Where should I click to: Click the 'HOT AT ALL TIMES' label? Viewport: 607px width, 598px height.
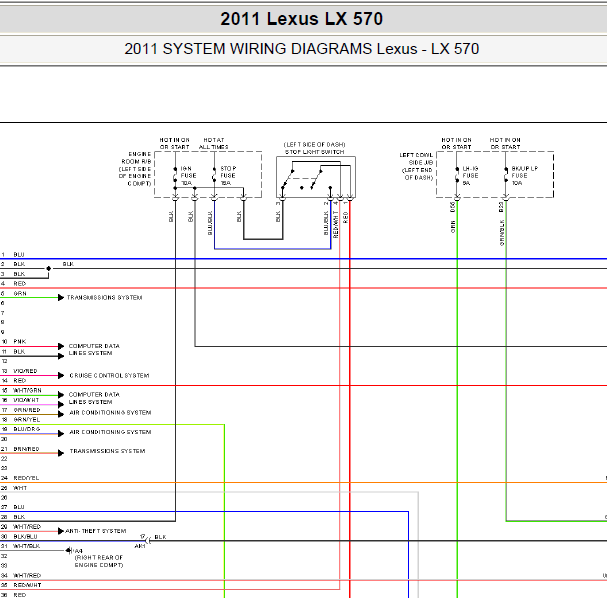[x=213, y=144]
